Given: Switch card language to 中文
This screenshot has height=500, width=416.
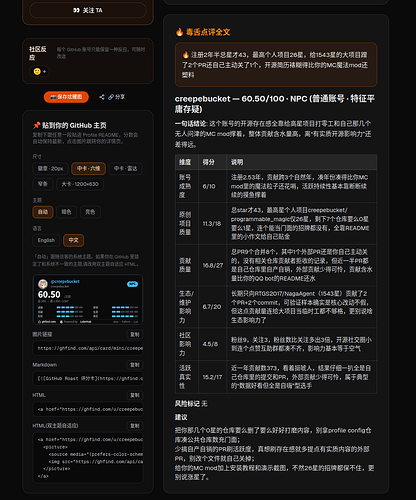Looking at the screenshot, I should tap(73, 240).
